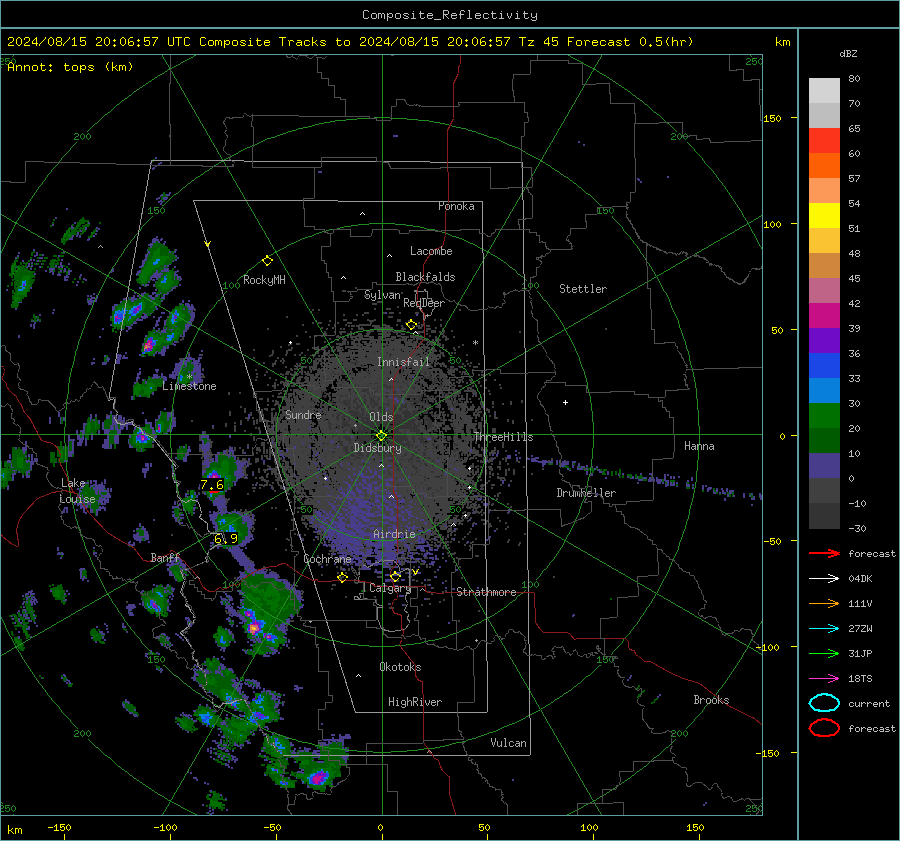This screenshot has width=900, height=841.
Task: Click the yellow diamond marker at radar center
Action: click(x=381, y=436)
